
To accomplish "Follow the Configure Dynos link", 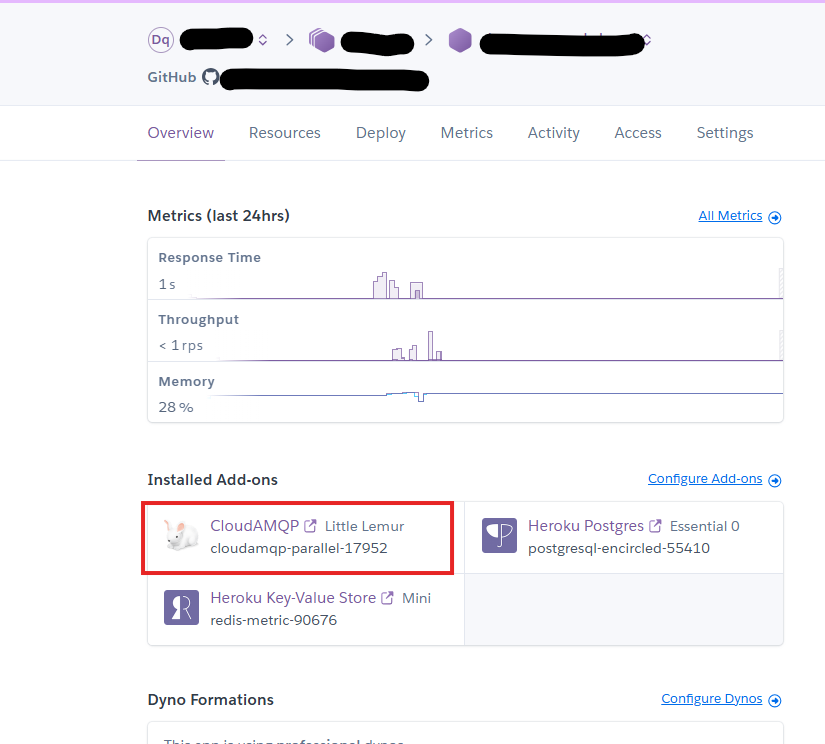I will [x=711, y=699].
